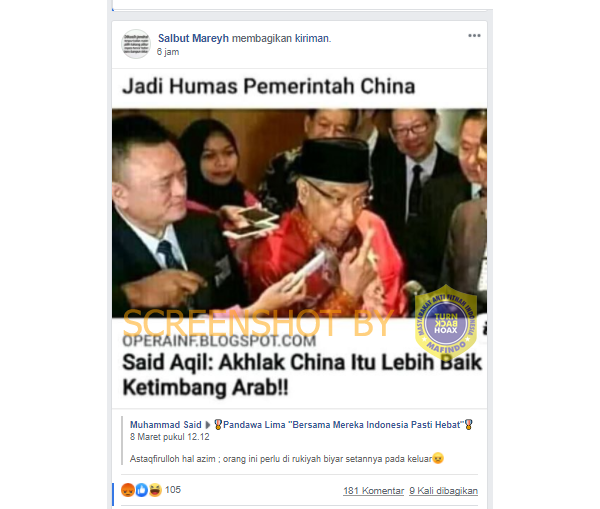Click the angry reaction emoji icon

coord(128,490)
